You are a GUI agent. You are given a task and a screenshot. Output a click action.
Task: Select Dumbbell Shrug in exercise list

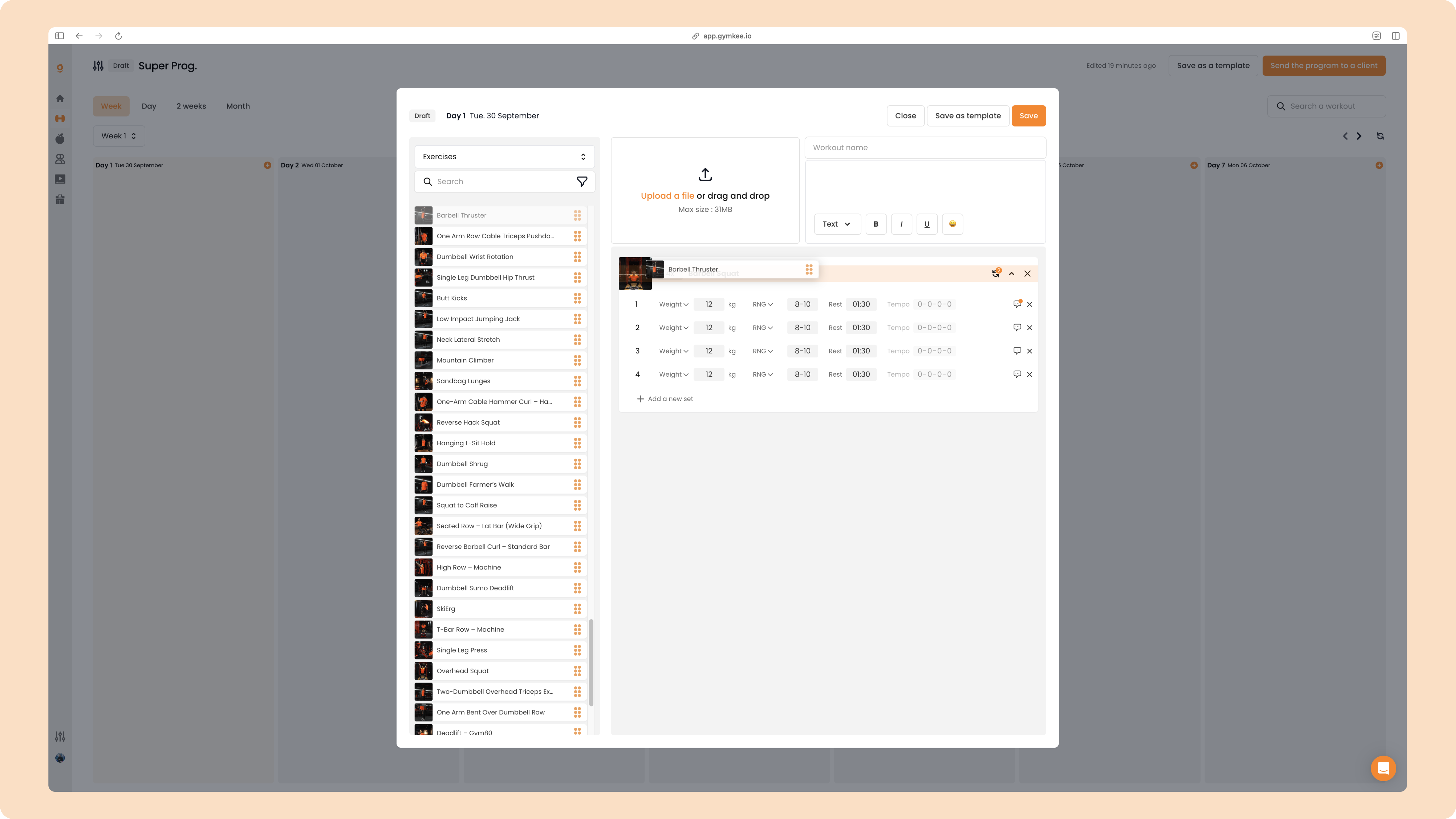tap(500, 464)
